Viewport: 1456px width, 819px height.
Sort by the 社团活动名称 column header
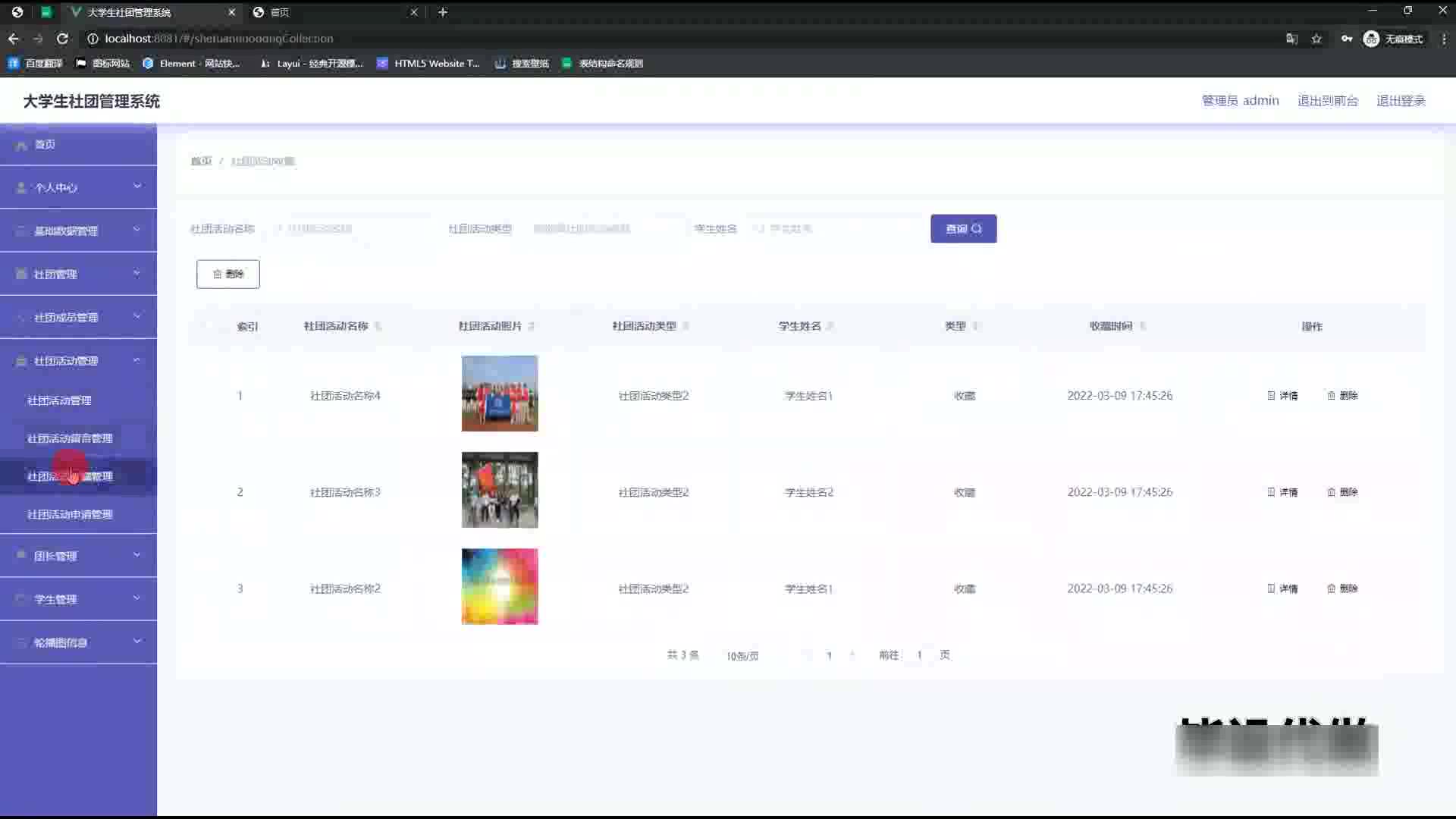[342, 326]
